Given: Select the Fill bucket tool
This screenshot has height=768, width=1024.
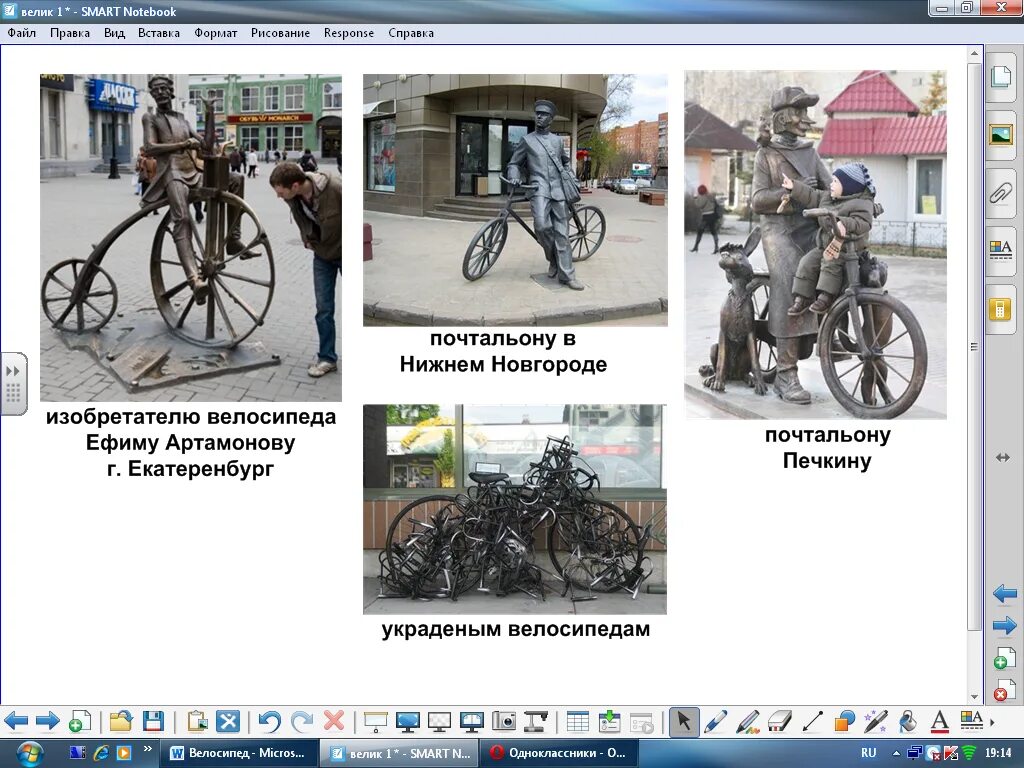Looking at the screenshot, I should 908,722.
